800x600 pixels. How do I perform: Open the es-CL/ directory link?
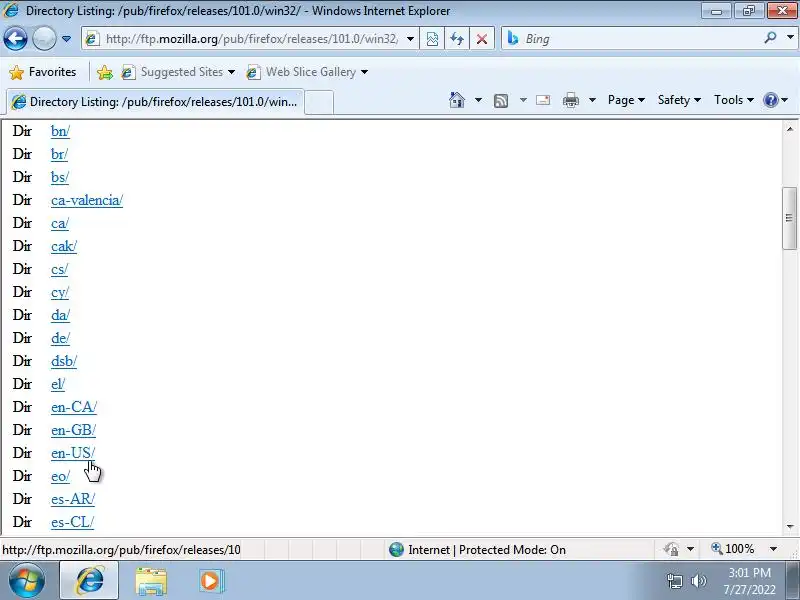(x=72, y=521)
